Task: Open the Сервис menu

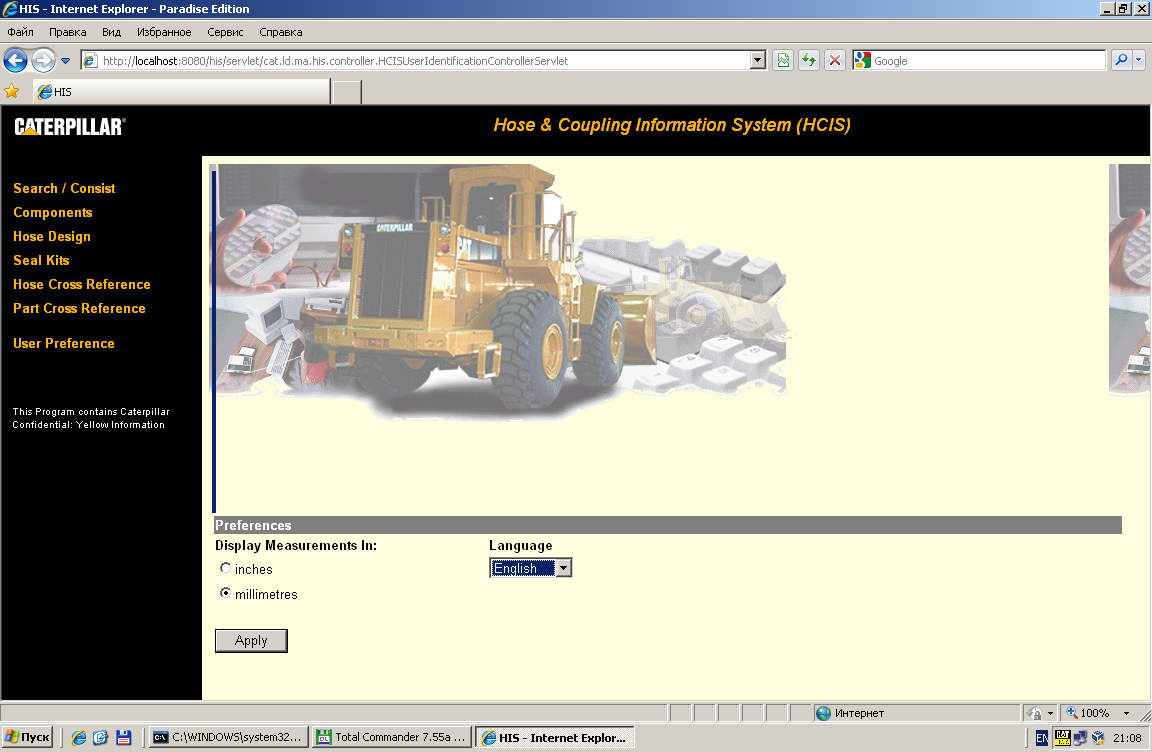Action: [225, 32]
